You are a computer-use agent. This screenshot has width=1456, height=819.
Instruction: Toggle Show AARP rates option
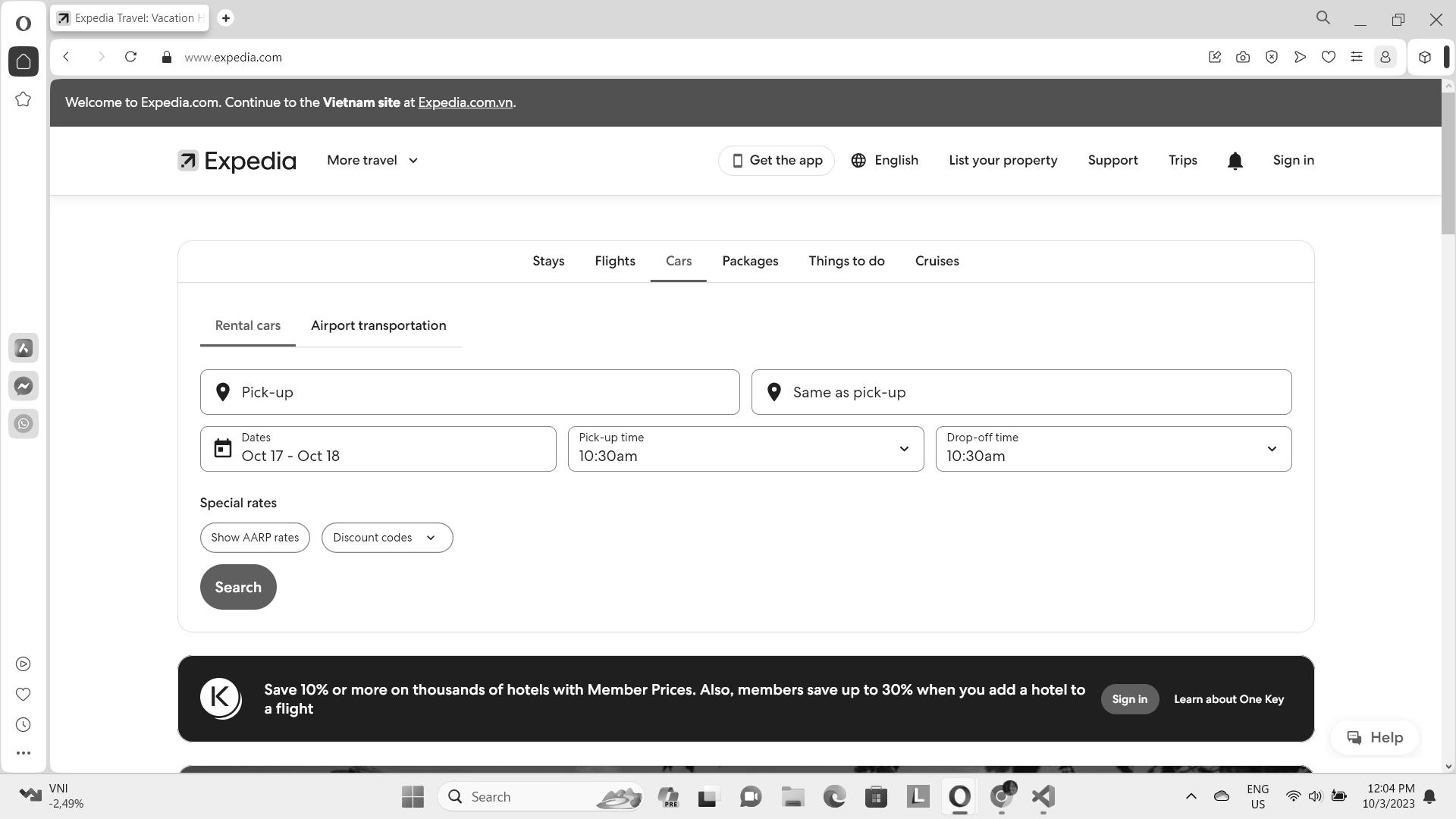[255, 538]
